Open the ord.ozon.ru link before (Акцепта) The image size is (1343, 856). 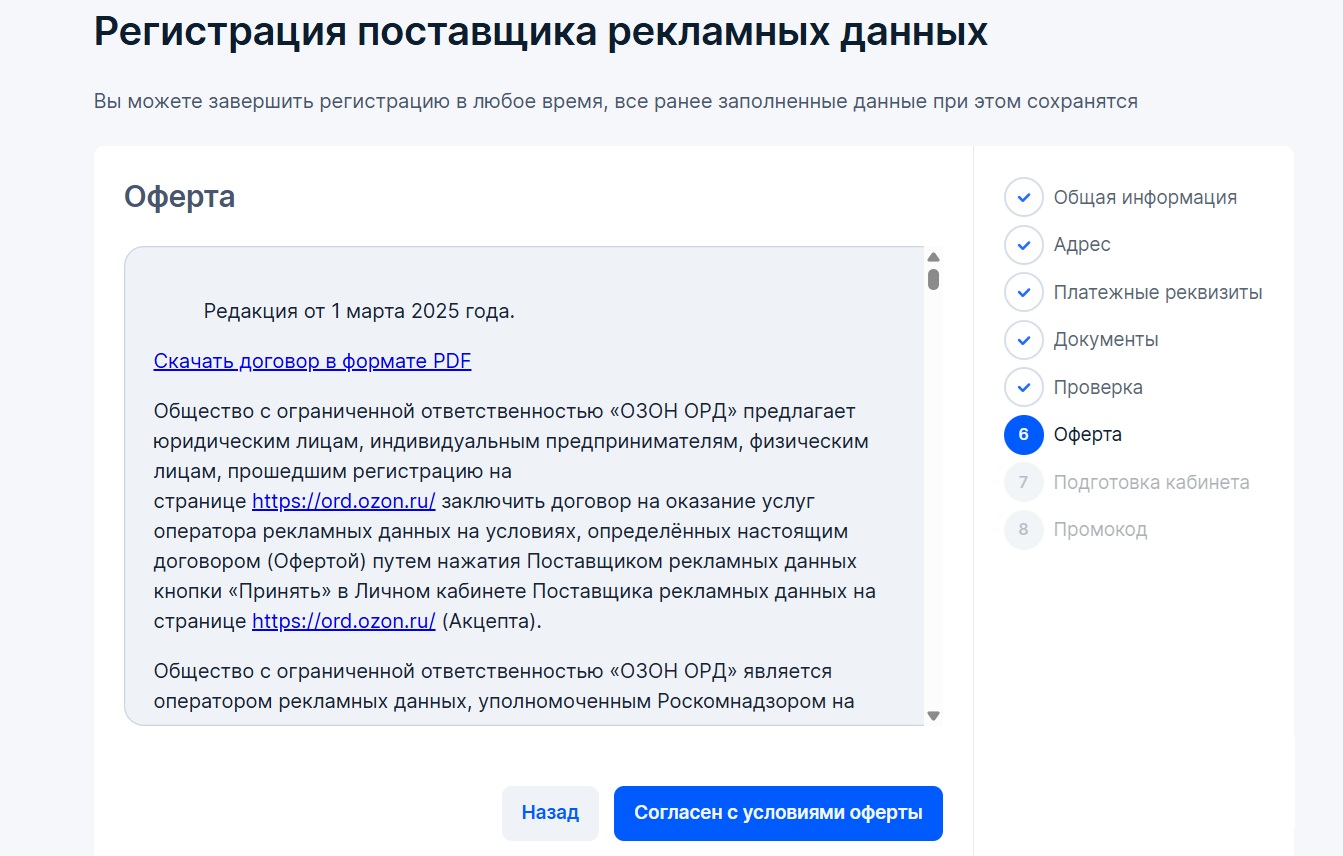coord(343,621)
